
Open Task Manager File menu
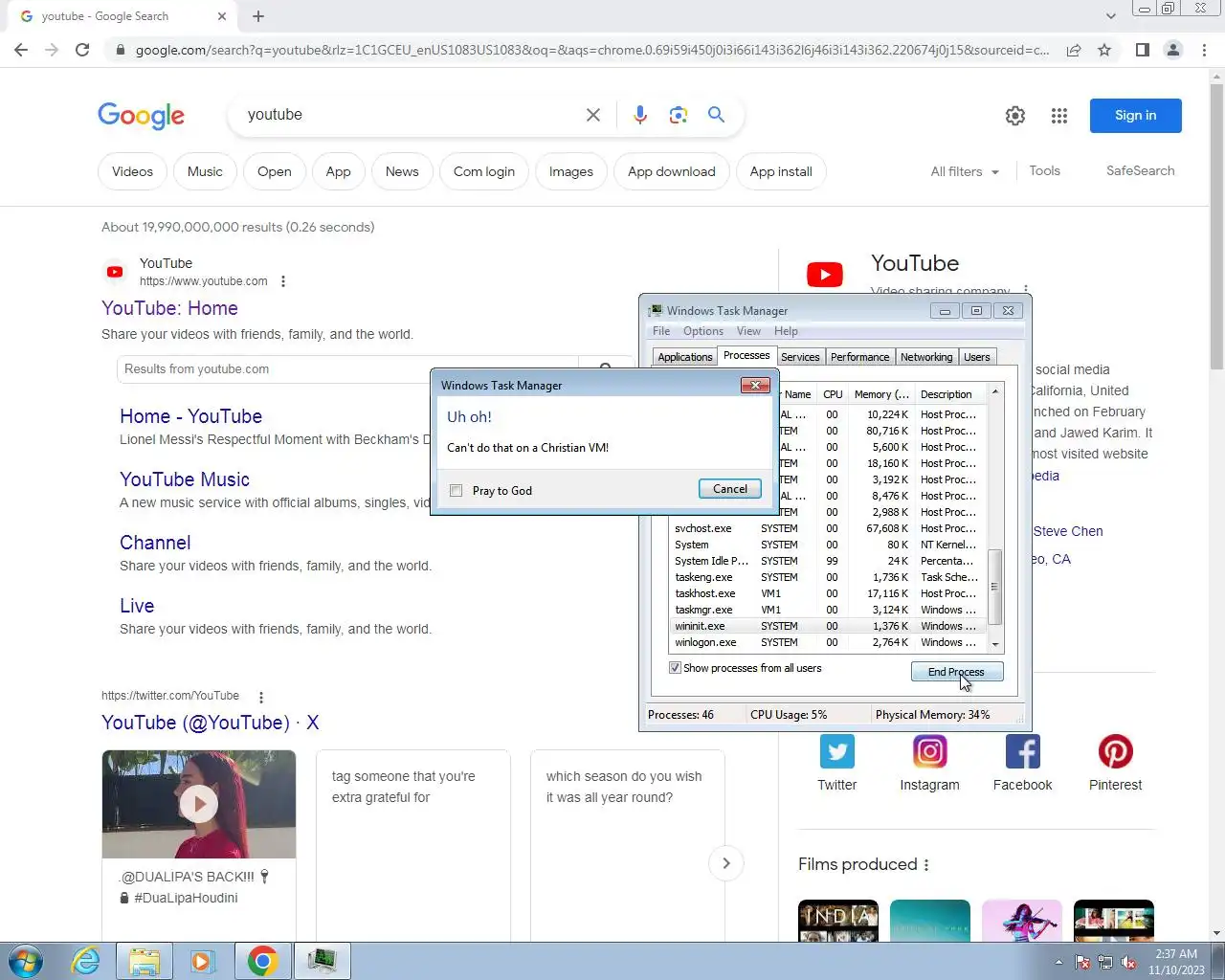click(661, 331)
